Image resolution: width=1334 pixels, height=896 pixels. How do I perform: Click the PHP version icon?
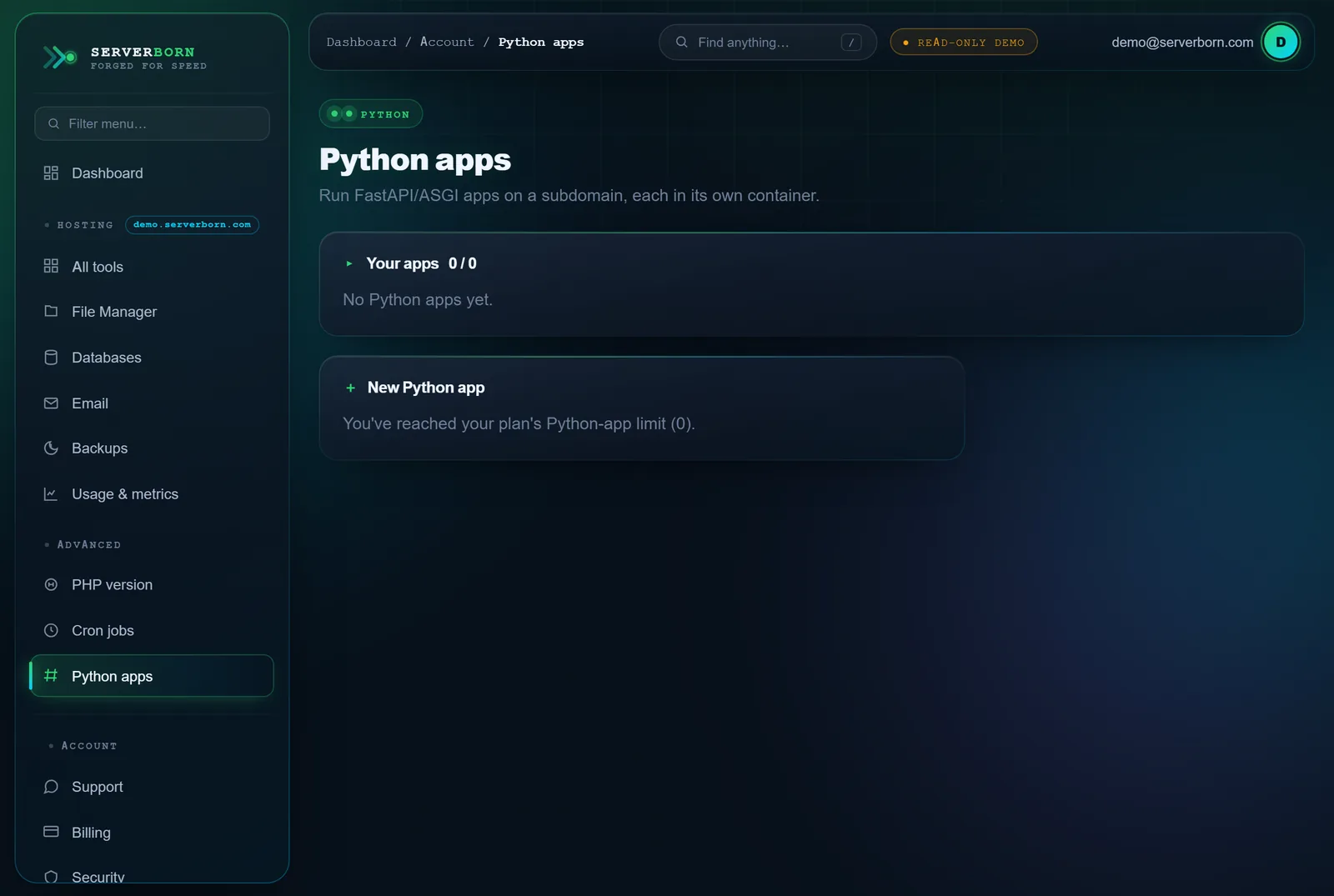(x=51, y=584)
